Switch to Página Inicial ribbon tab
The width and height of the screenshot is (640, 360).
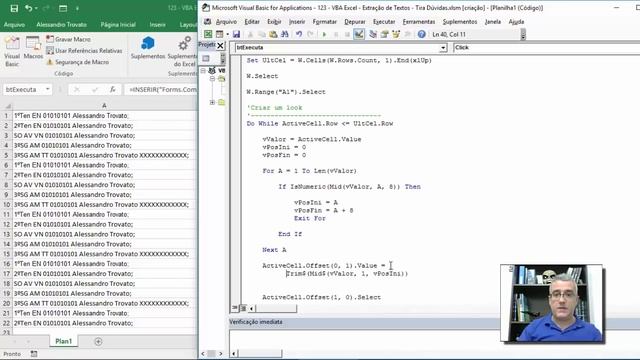tap(118, 25)
